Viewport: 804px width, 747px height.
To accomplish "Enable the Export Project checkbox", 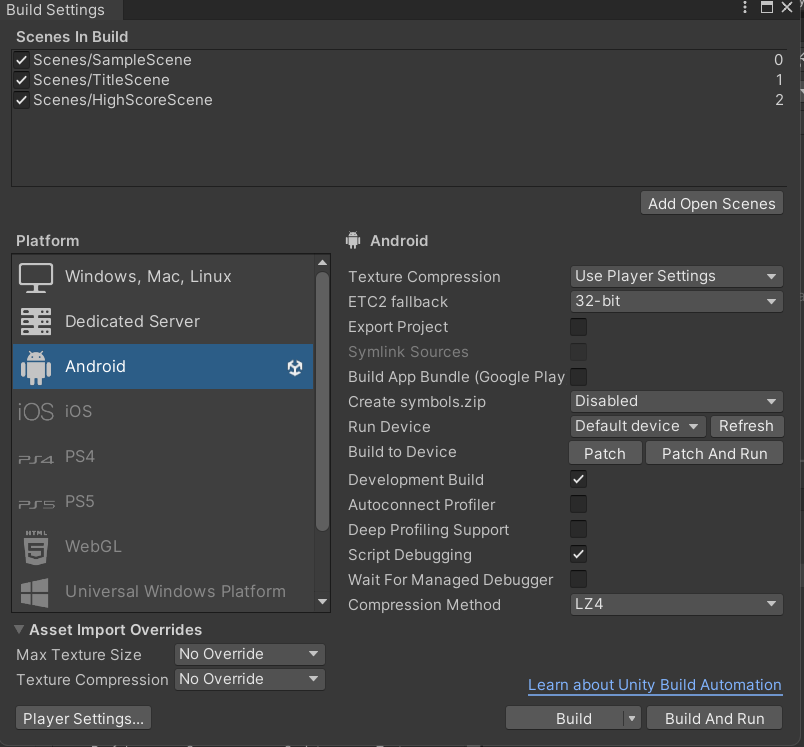I will point(578,327).
